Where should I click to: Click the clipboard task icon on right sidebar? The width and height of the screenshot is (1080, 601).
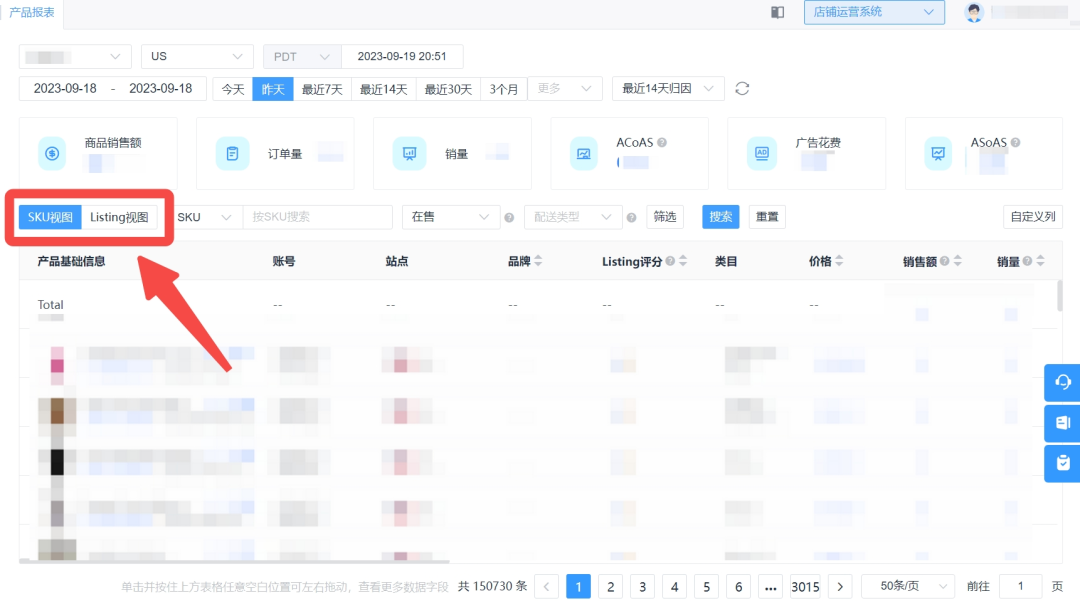(1061, 464)
